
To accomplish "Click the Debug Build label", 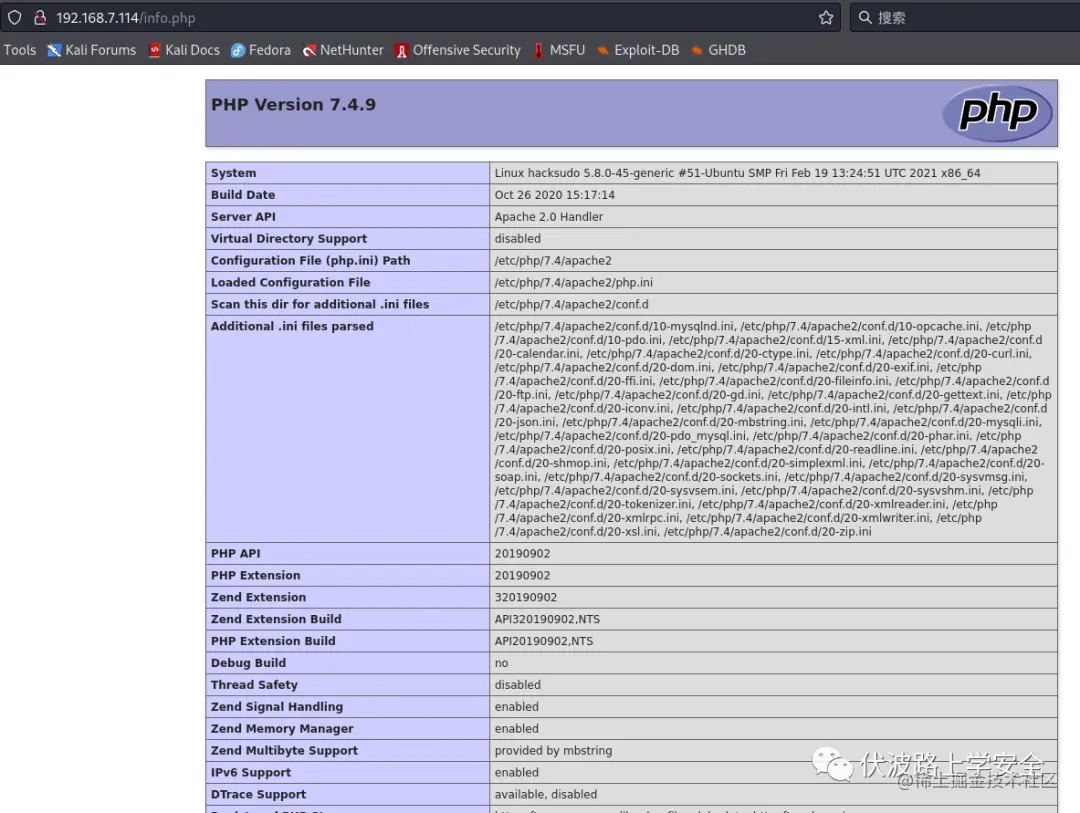I will 248,663.
